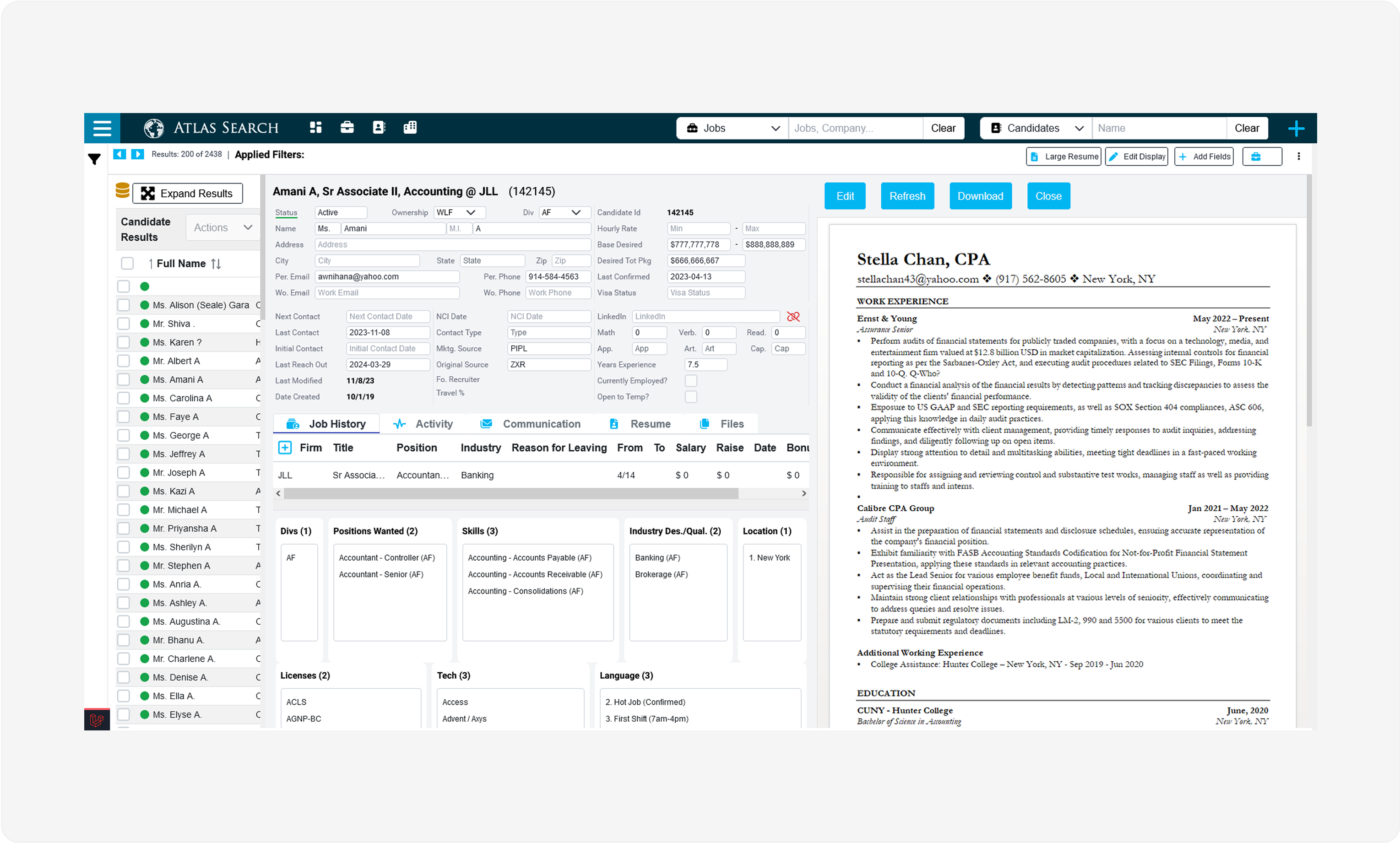Click the broken LinkedIn link icon
Image resolution: width=1400 pixels, height=843 pixels.
793,316
